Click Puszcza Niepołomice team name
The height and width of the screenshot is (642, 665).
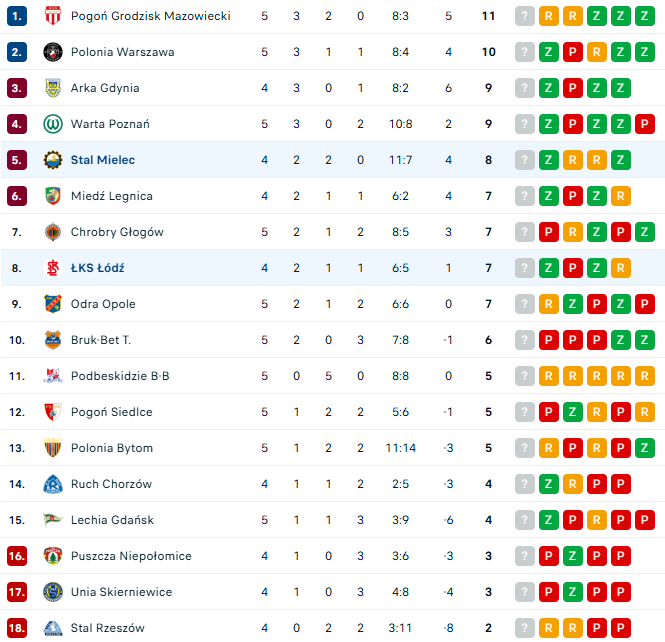coord(131,556)
